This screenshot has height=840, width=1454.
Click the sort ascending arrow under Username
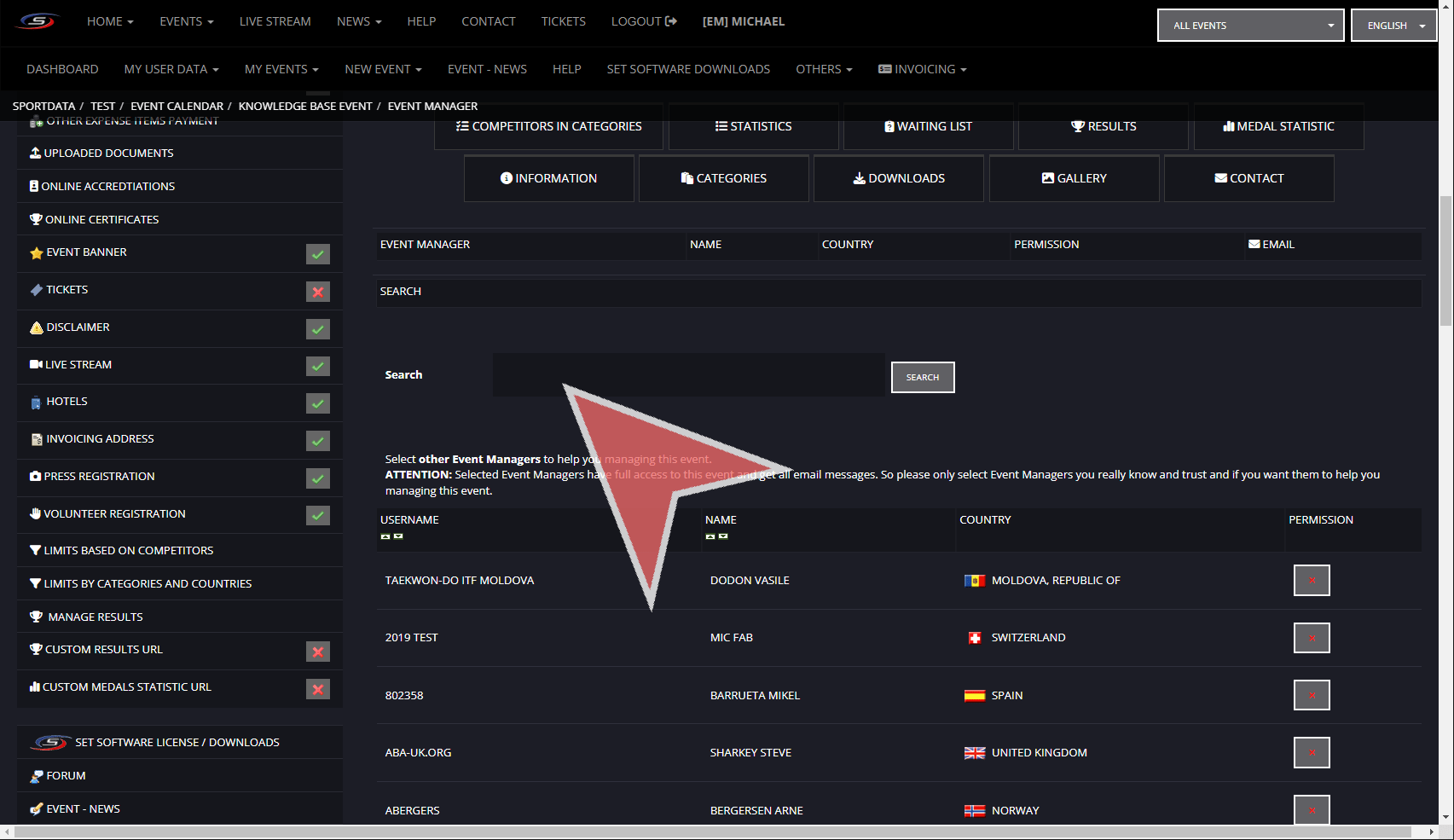(x=385, y=536)
